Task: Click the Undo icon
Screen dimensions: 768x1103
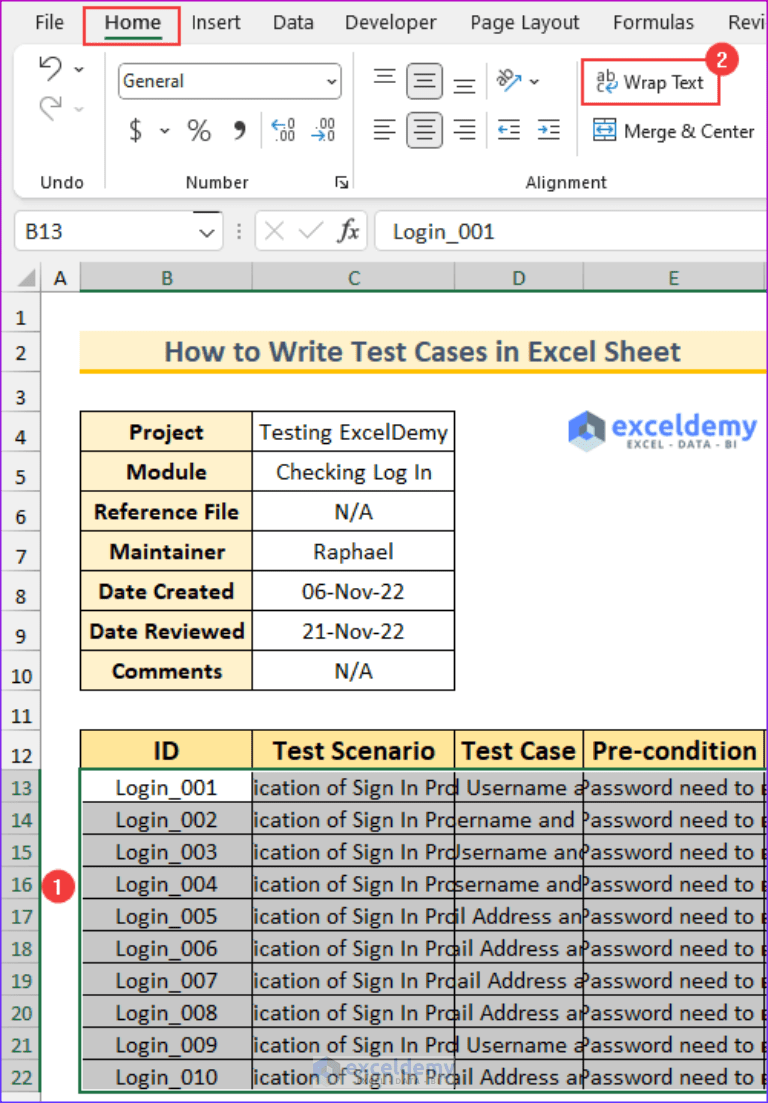Action: click(49, 66)
